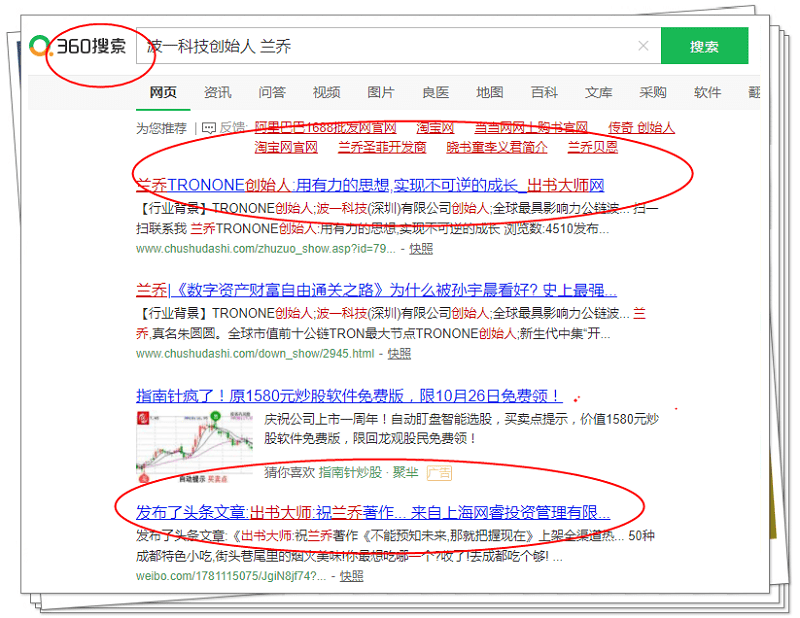Open recommended link 兰乔圣菲开发商
This screenshot has width=800, height=618.
click(x=382, y=147)
